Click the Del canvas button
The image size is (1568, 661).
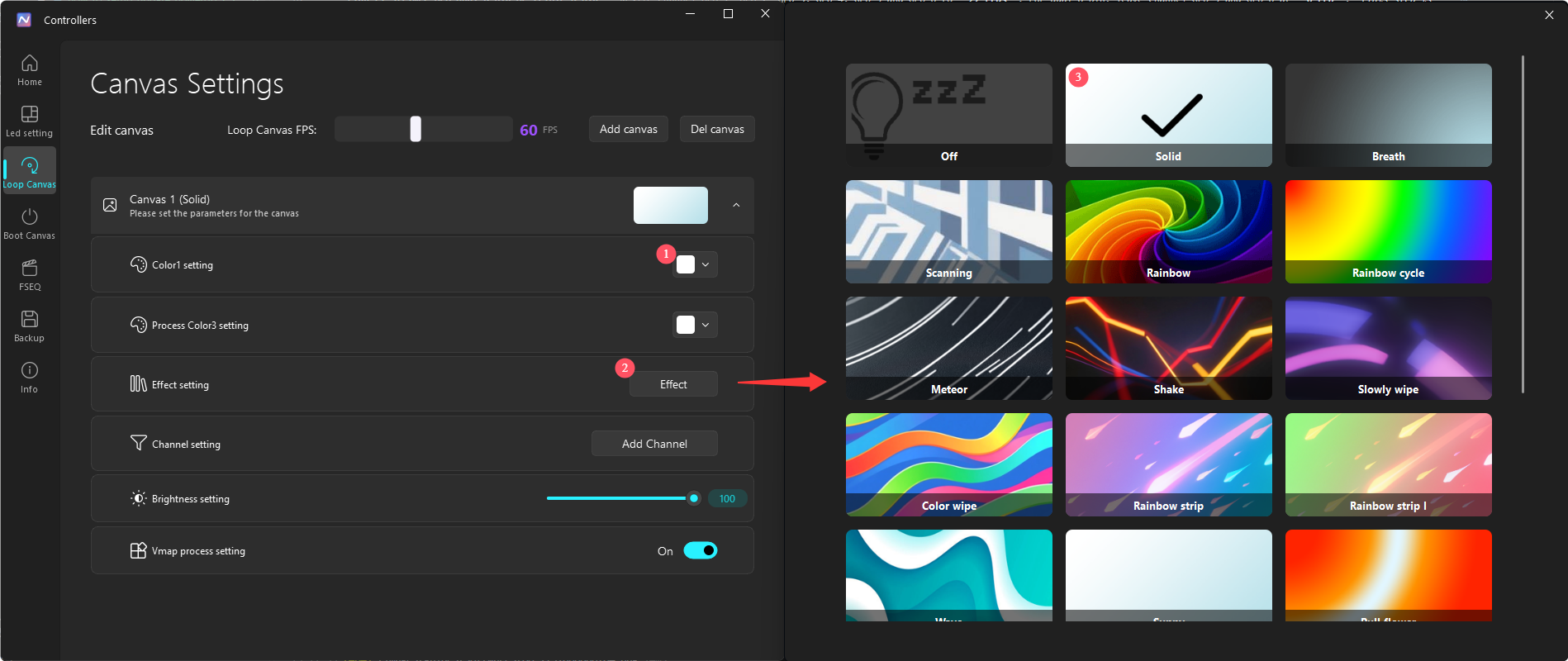(x=717, y=129)
